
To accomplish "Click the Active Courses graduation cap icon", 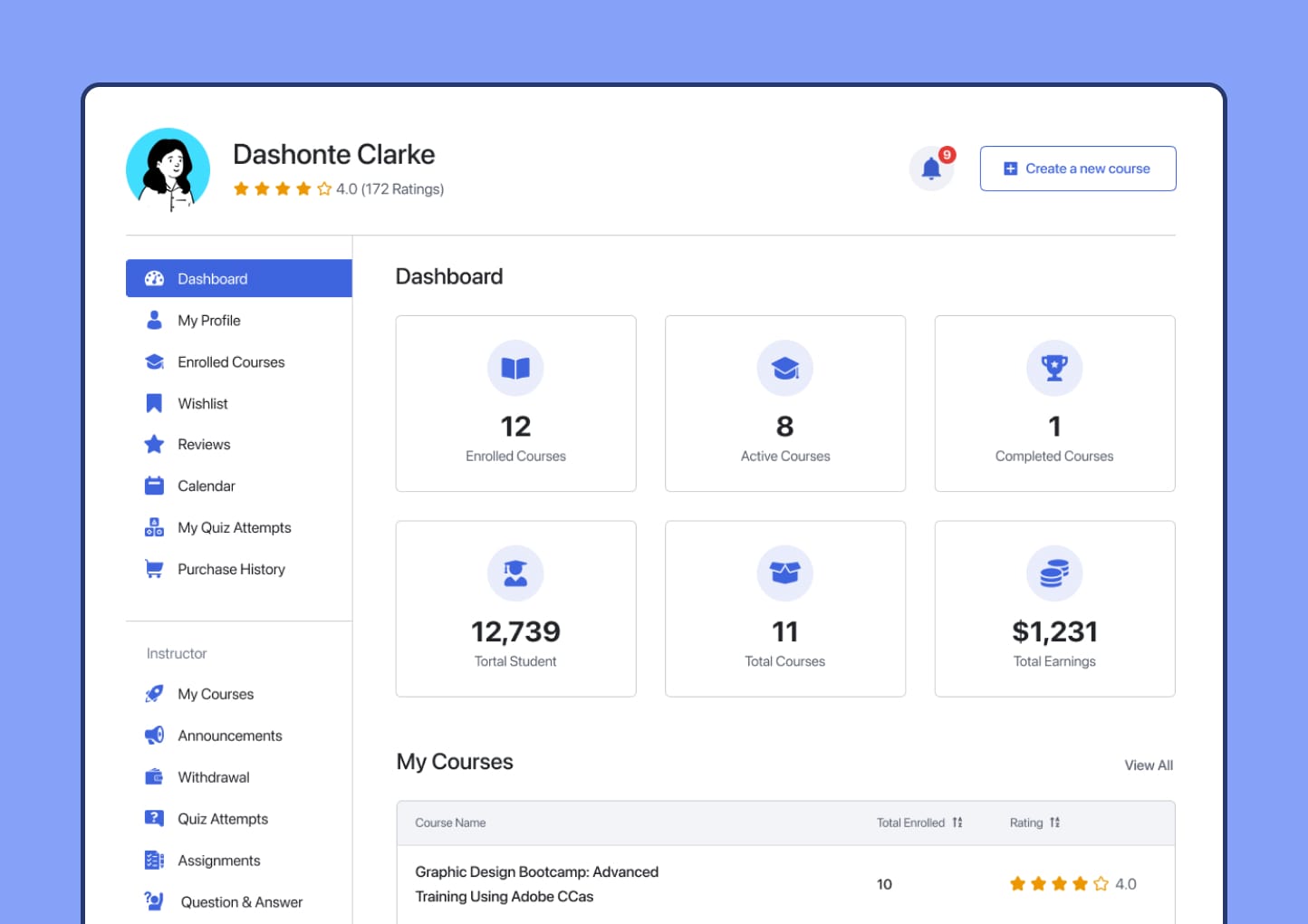I will click(784, 368).
